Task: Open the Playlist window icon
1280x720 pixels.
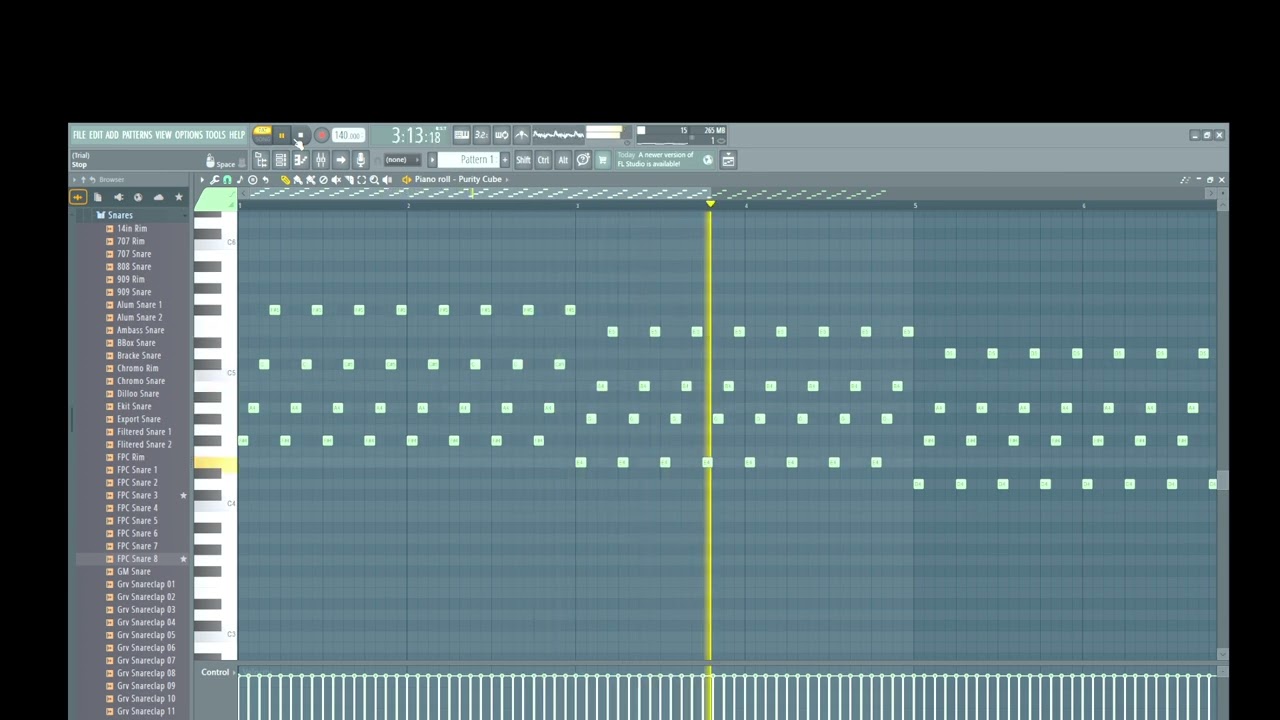Action: click(x=261, y=160)
